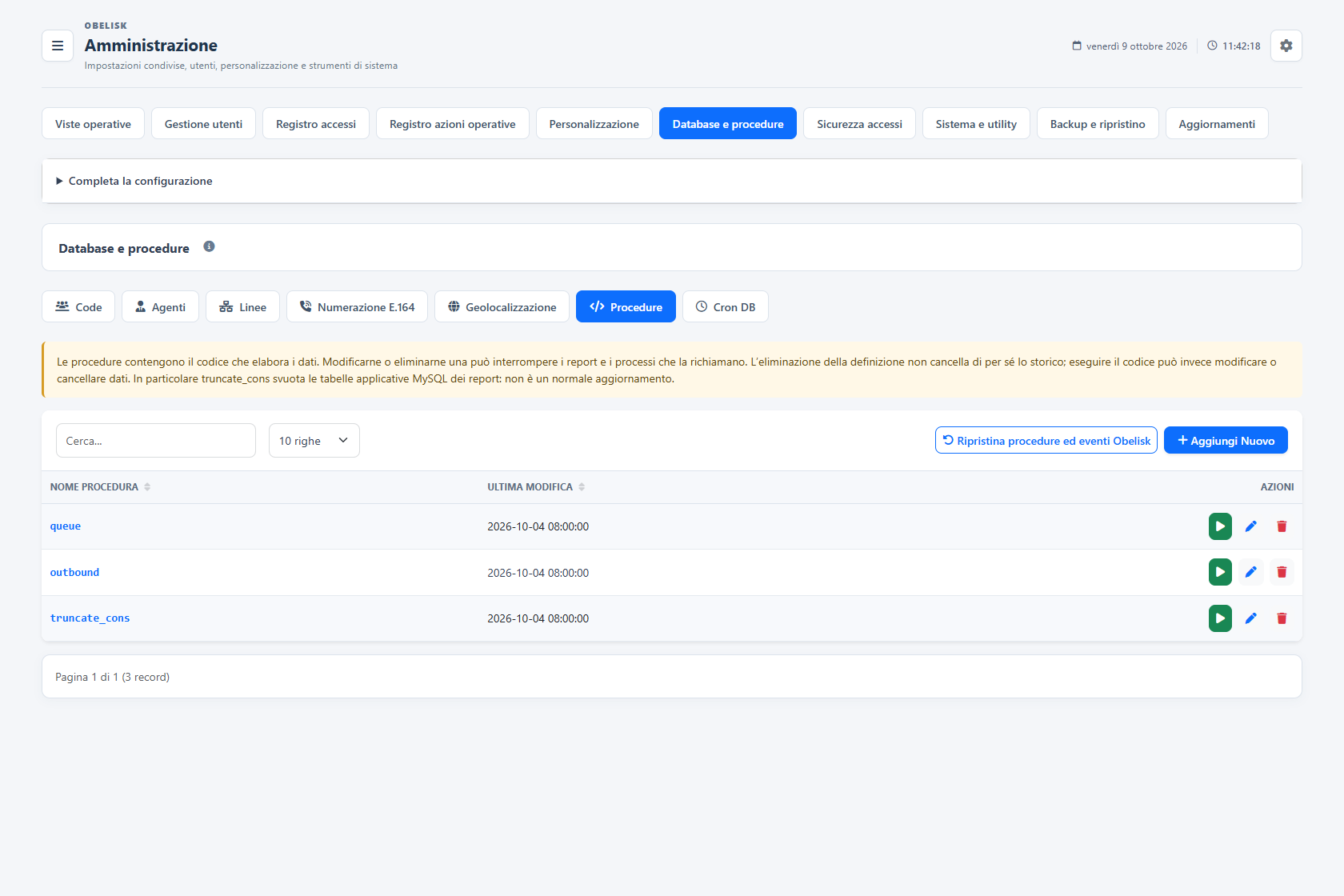Click the clock icon next to 11:42:18
Viewport: 1344px width, 896px height.
(x=1212, y=46)
